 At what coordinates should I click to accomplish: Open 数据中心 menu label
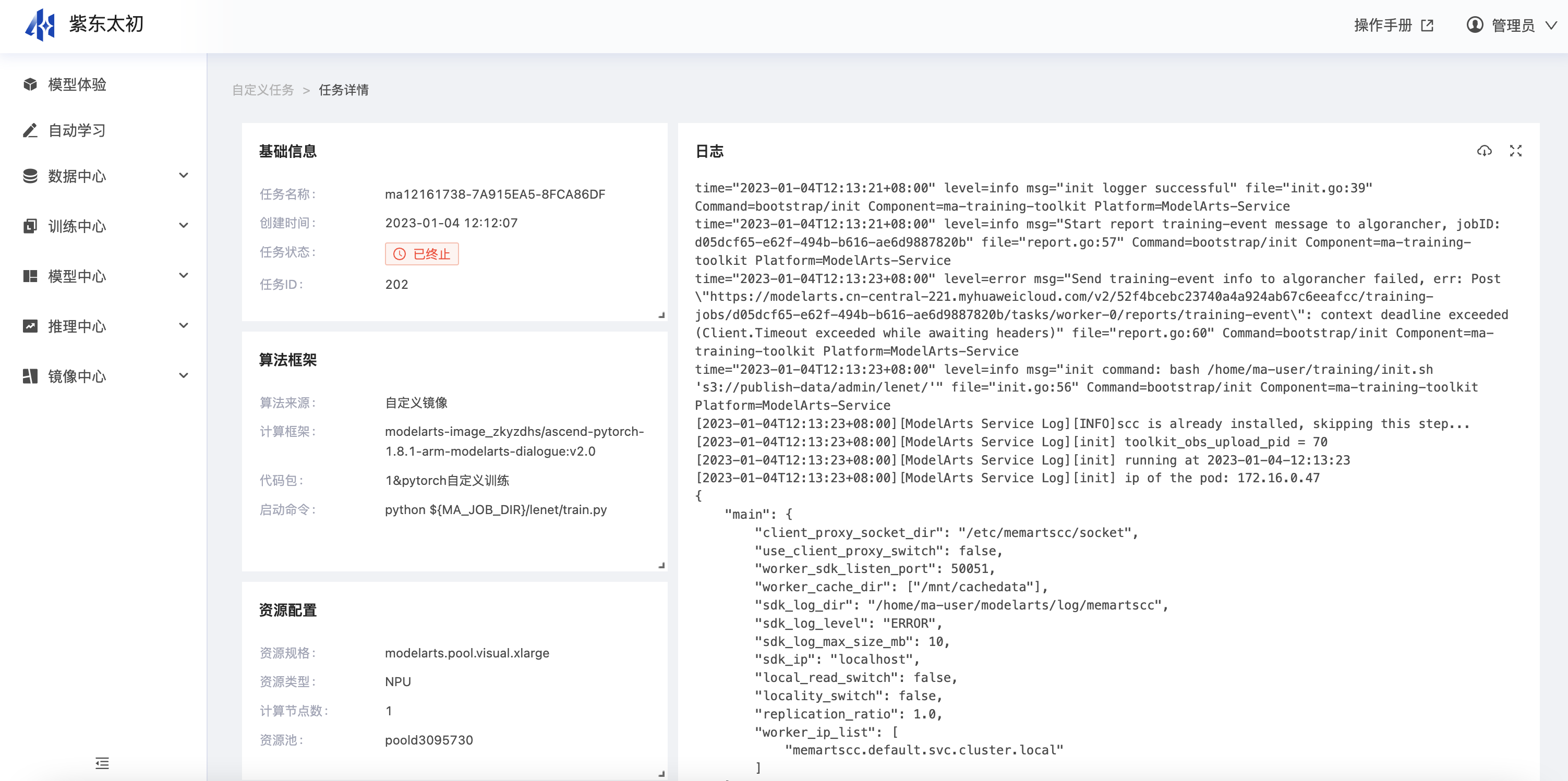77,176
